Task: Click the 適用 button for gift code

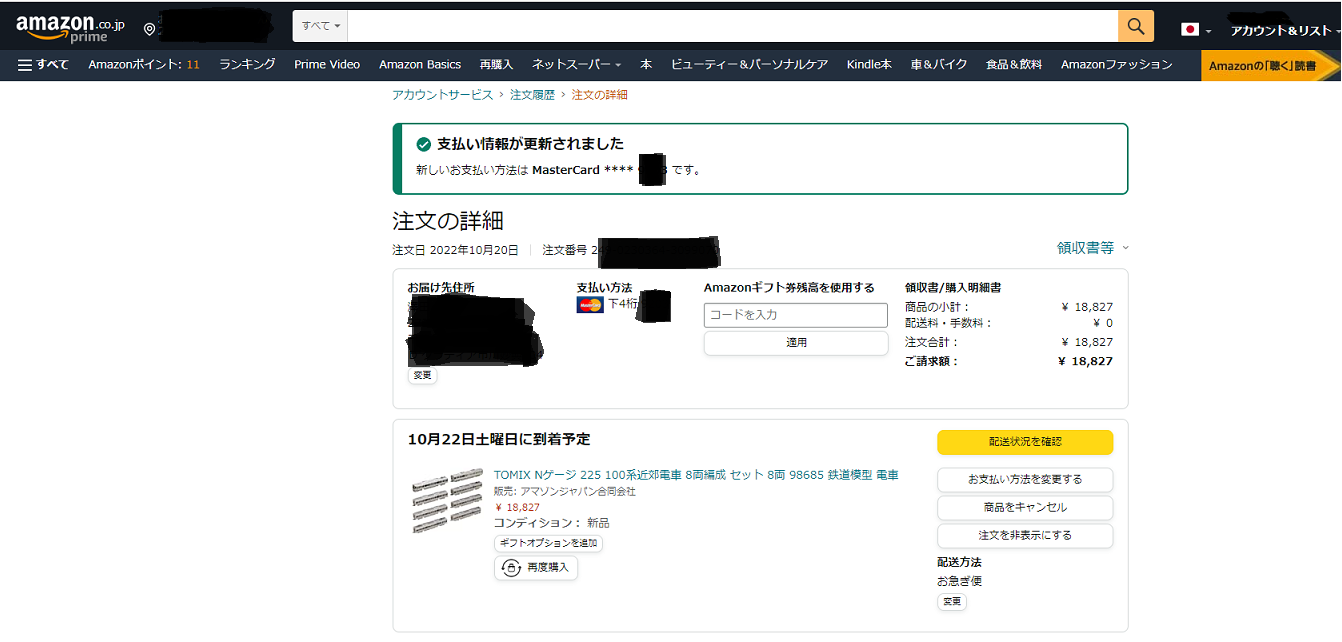Action: (796, 343)
